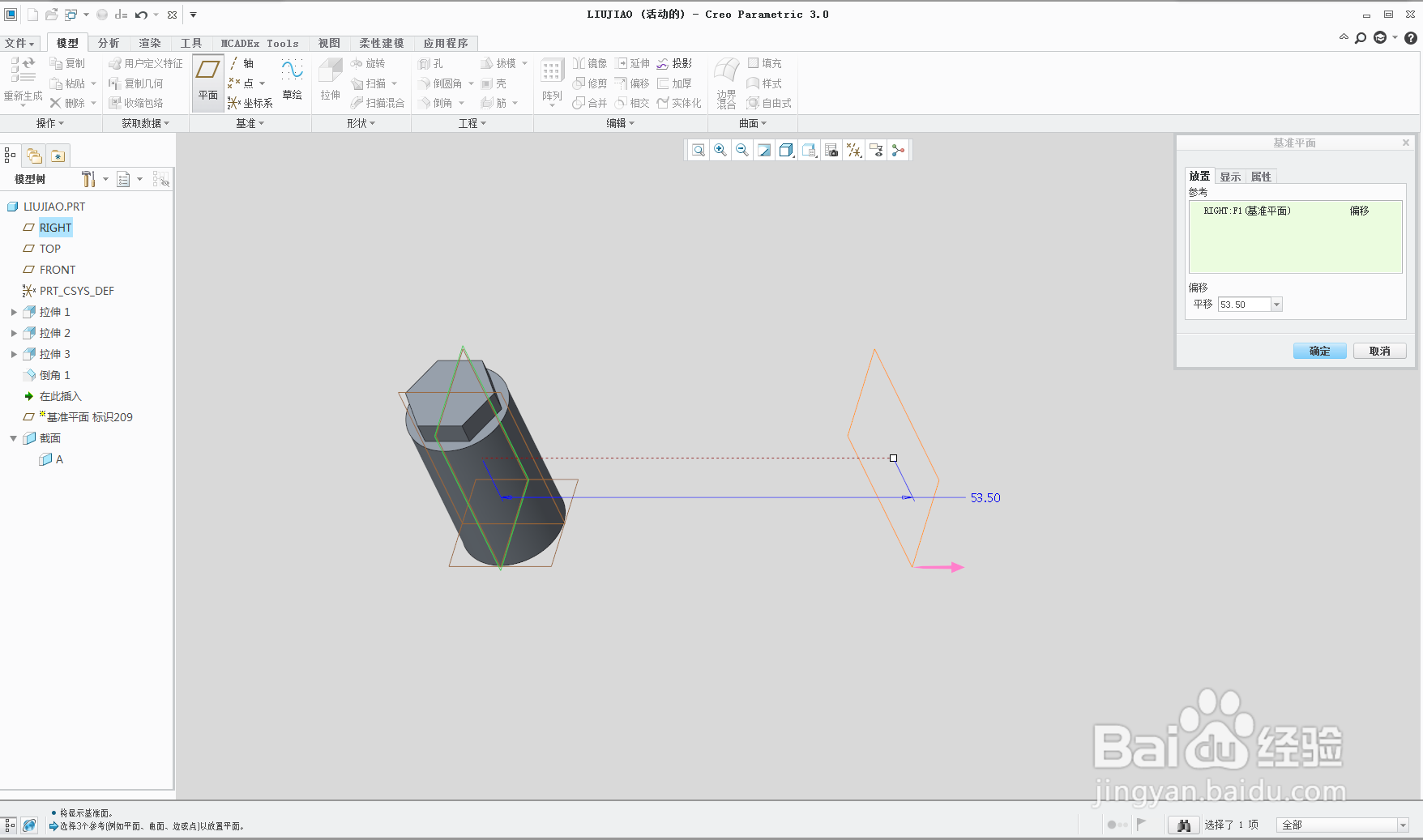Open the 属性 tab in datum plane dialog
Viewport: 1423px width, 840px height.
pyautogui.click(x=1261, y=177)
